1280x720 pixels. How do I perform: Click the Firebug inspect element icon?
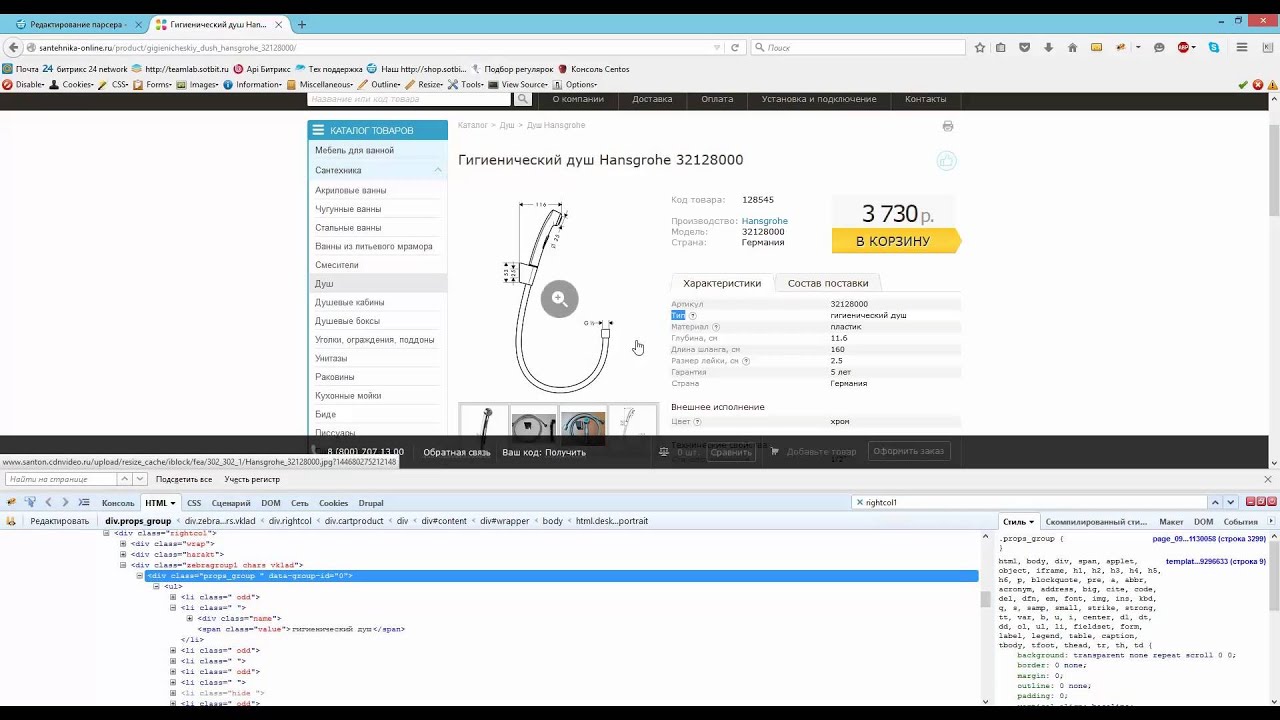click(x=30, y=502)
